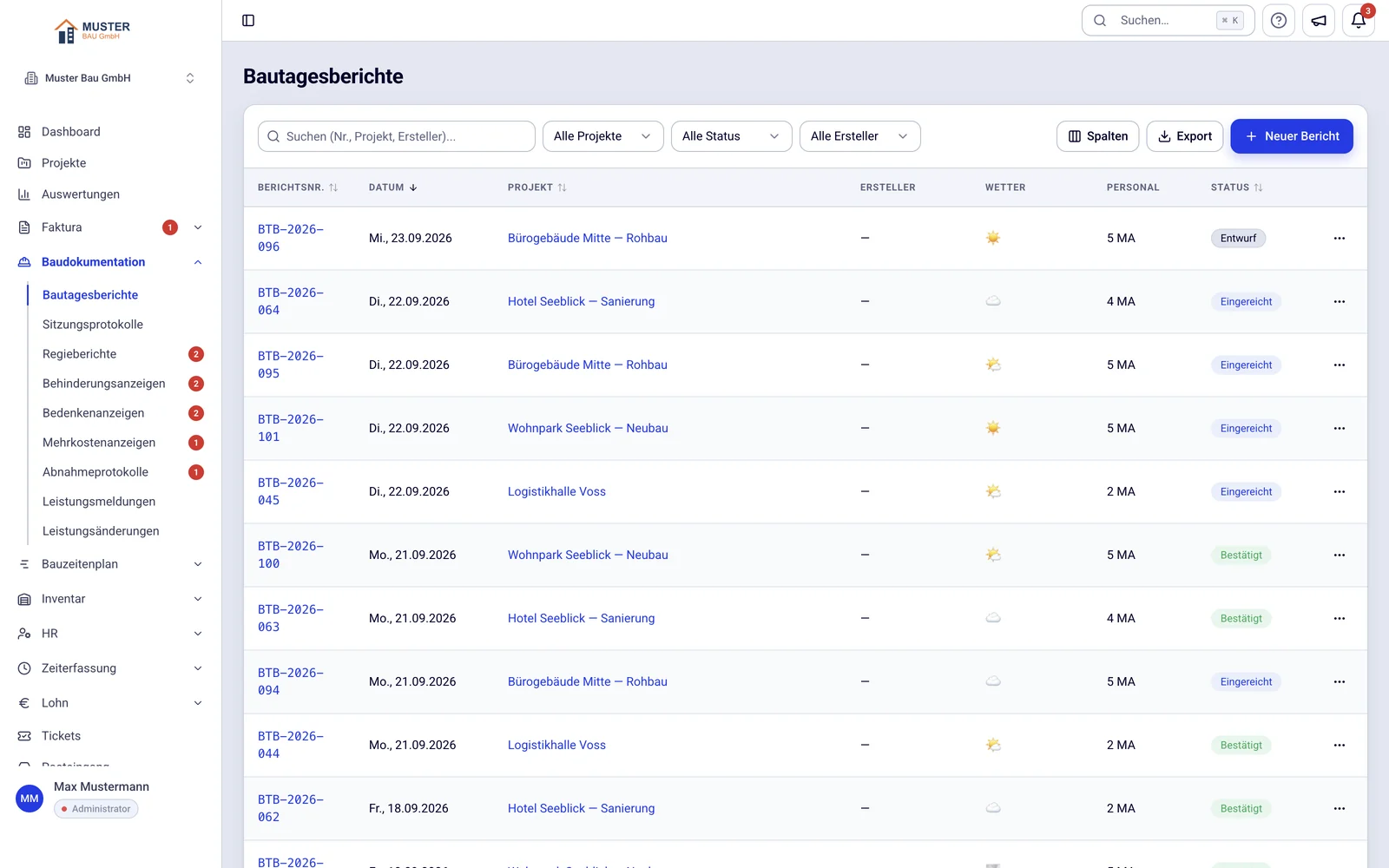The image size is (1389, 868).
Task: Sort by Projekt column
Action: (x=537, y=187)
